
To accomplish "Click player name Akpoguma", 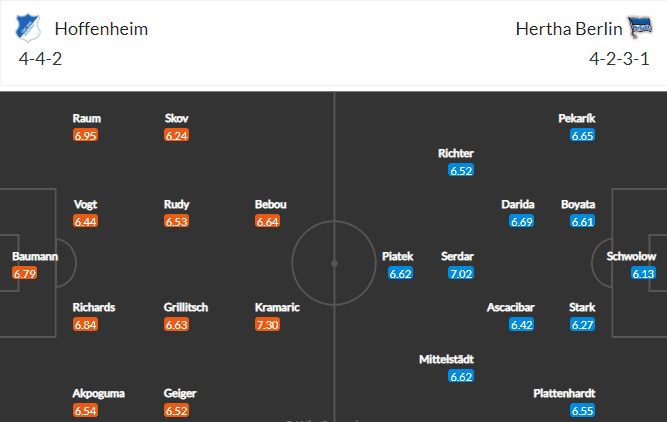I will pos(99,393).
